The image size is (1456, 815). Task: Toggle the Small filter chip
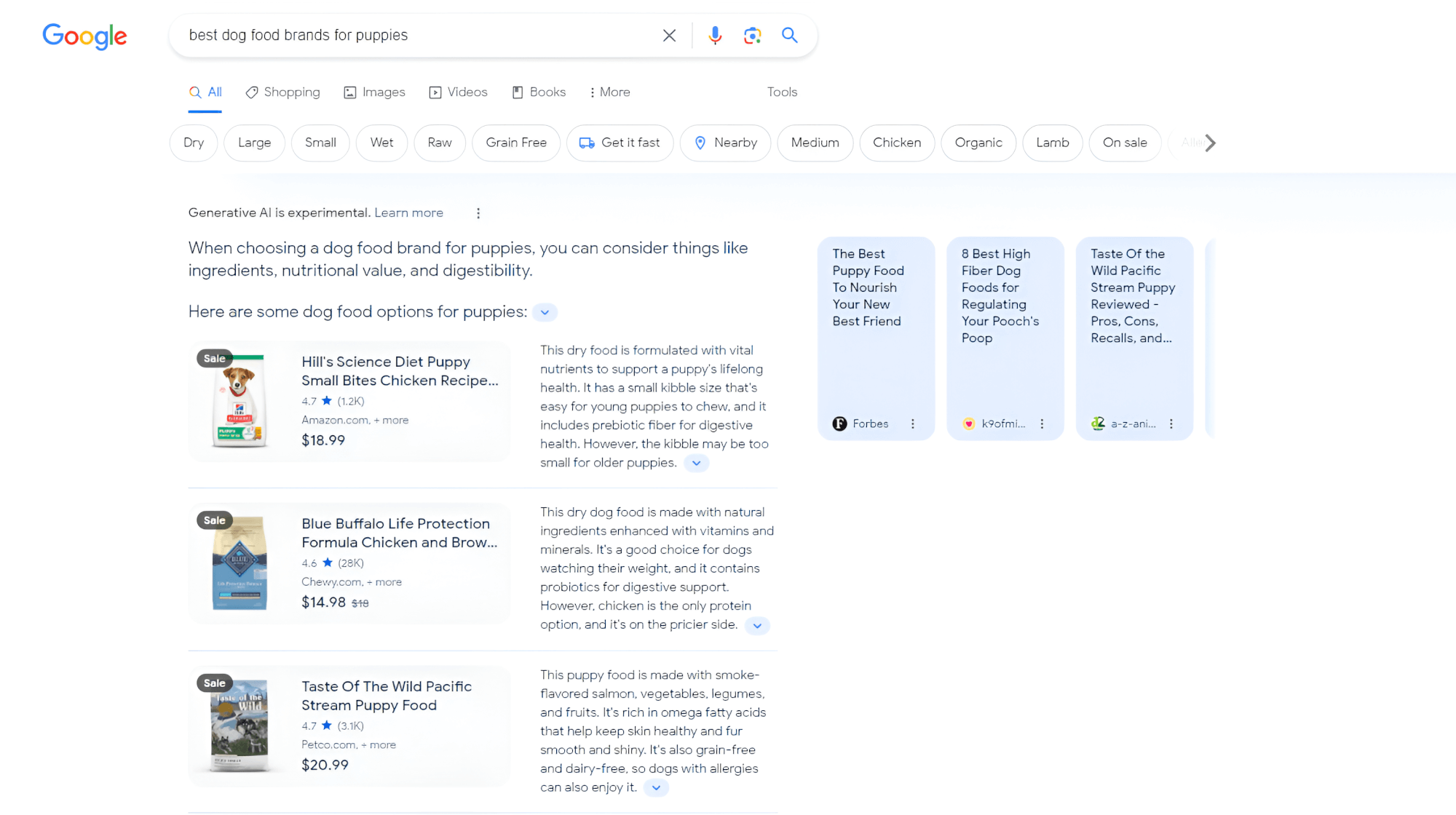[x=320, y=143]
